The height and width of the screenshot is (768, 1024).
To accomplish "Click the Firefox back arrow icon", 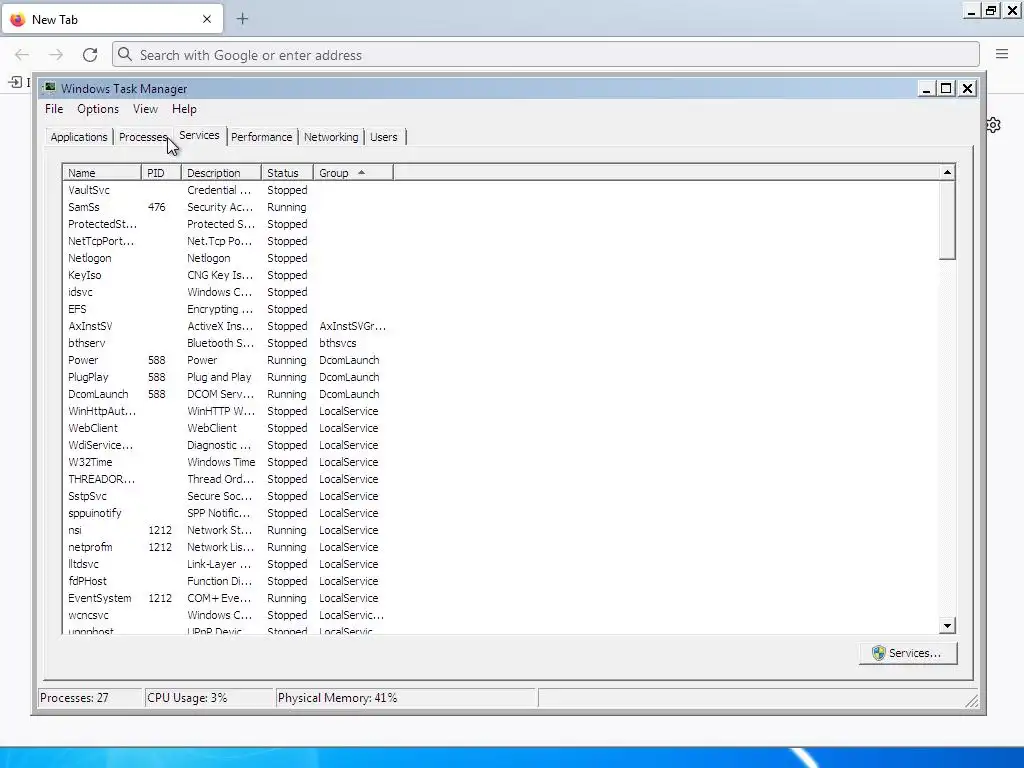I will (x=22, y=55).
